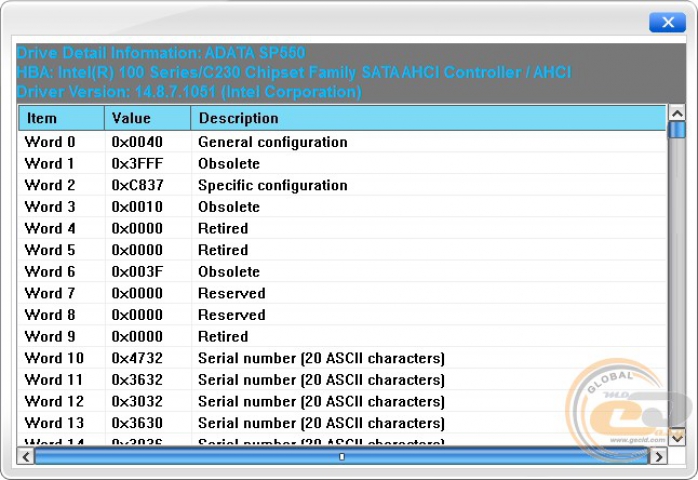Select value 0x4732
This screenshot has height=480, width=698.
click(x=137, y=358)
